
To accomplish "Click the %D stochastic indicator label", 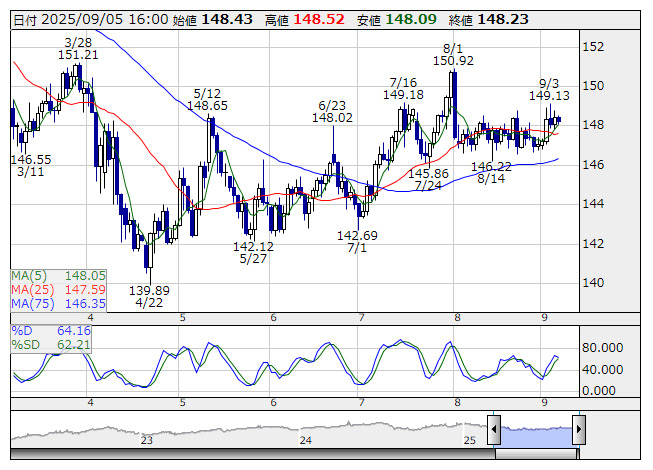I will [23, 330].
